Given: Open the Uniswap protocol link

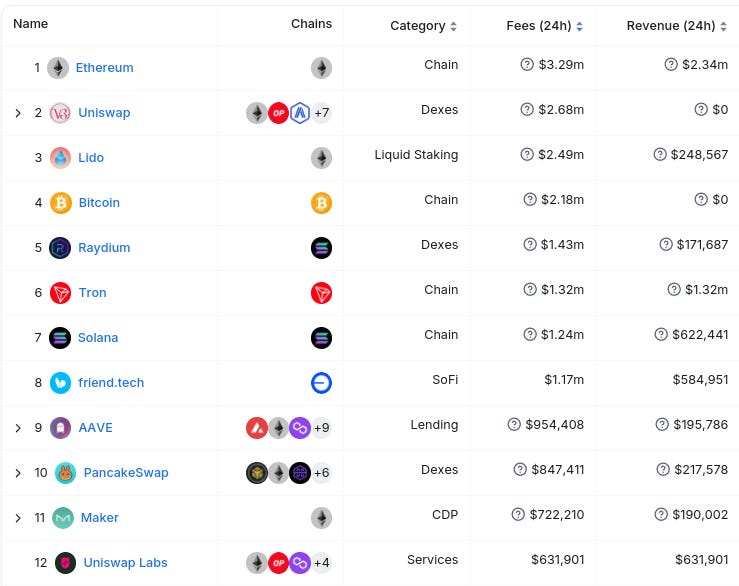Looking at the screenshot, I should tap(104, 113).
